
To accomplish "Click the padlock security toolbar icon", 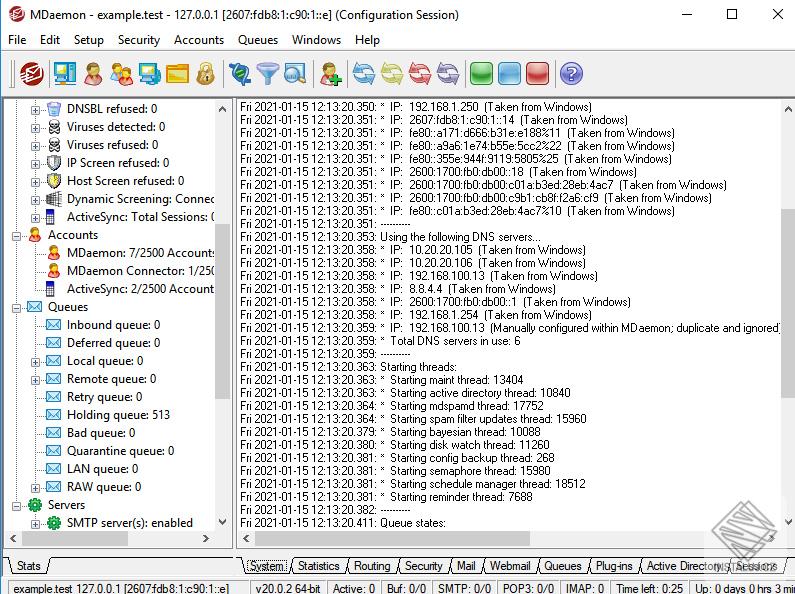I will pyautogui.click(x=205, y=73).
